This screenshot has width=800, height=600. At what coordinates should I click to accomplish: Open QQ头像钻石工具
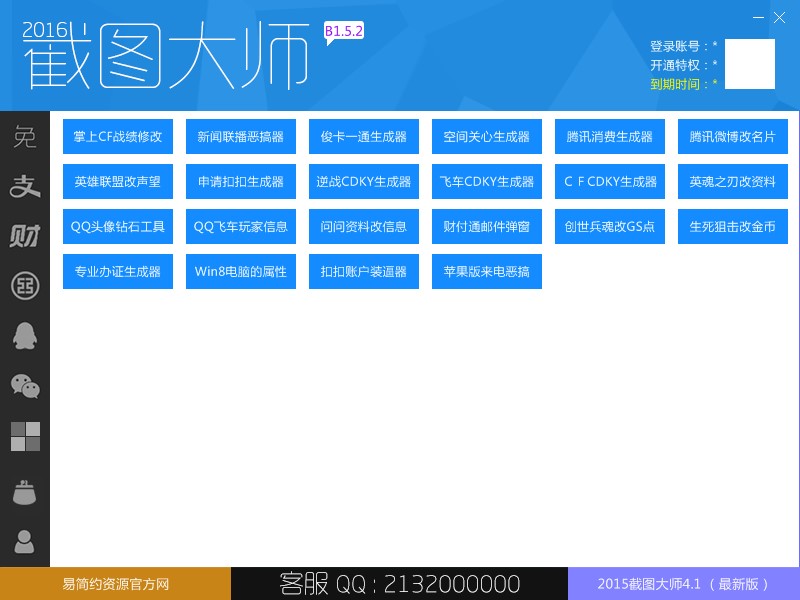pos(117,226)
